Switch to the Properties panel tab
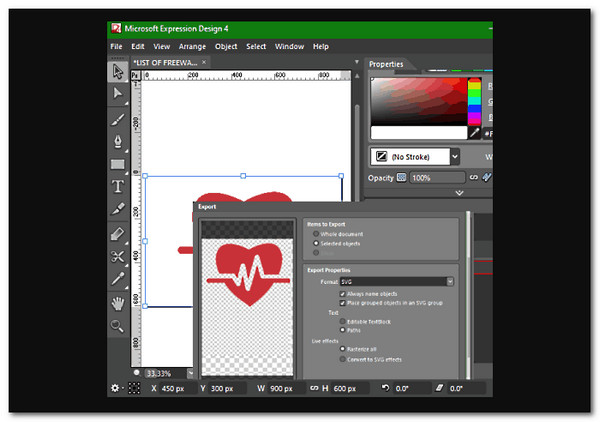 (x=386, y=64)
